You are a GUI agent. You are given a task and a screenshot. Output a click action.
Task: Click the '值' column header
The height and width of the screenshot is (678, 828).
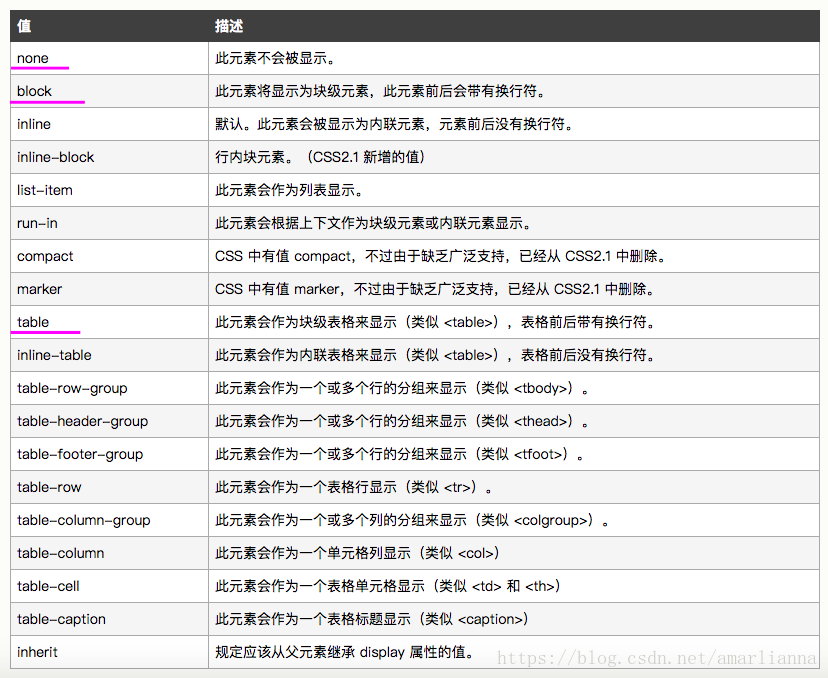pyautogui.click(x=109, y=26)
